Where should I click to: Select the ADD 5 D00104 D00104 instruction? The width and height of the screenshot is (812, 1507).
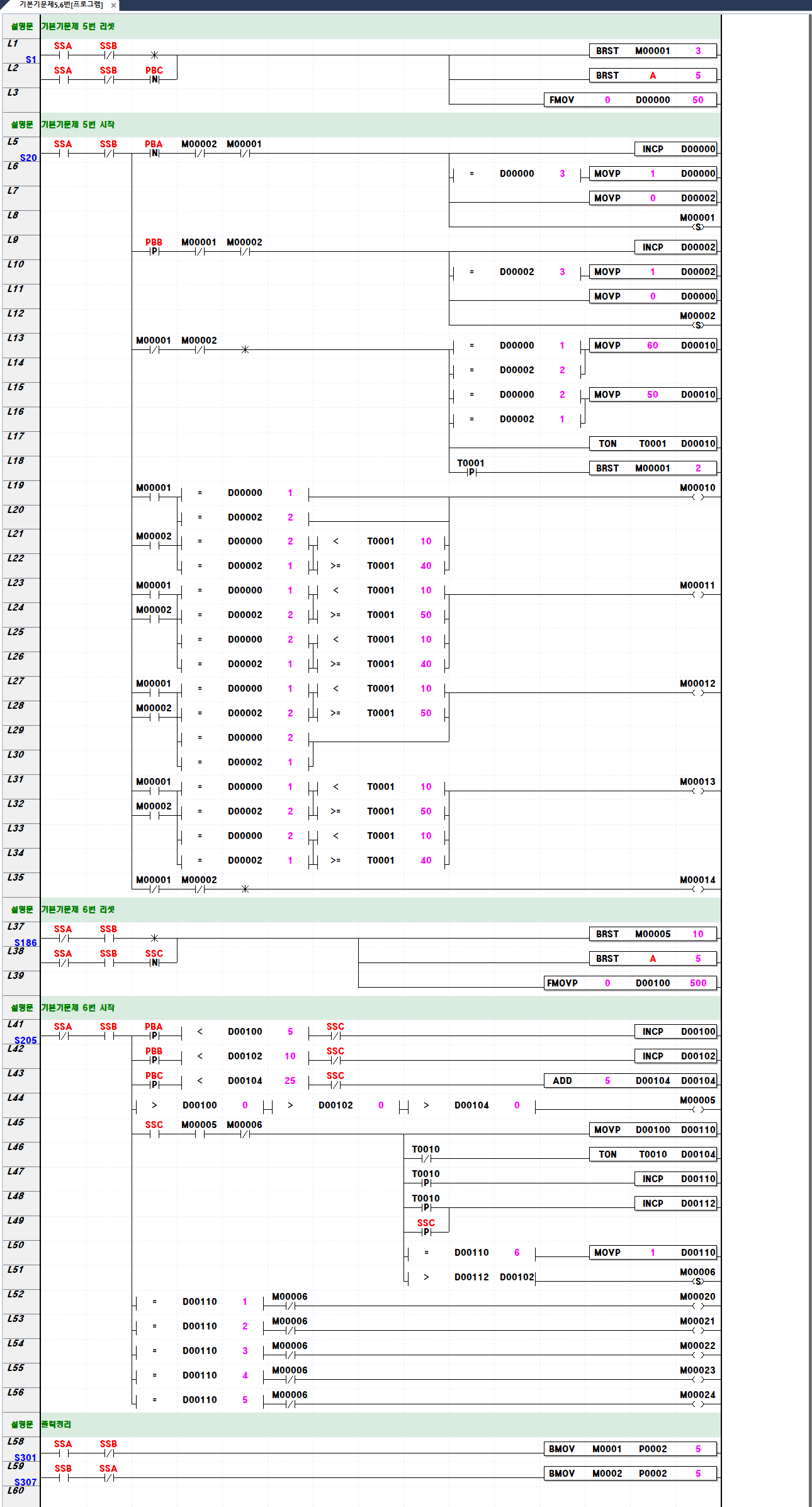[630, 1081]
